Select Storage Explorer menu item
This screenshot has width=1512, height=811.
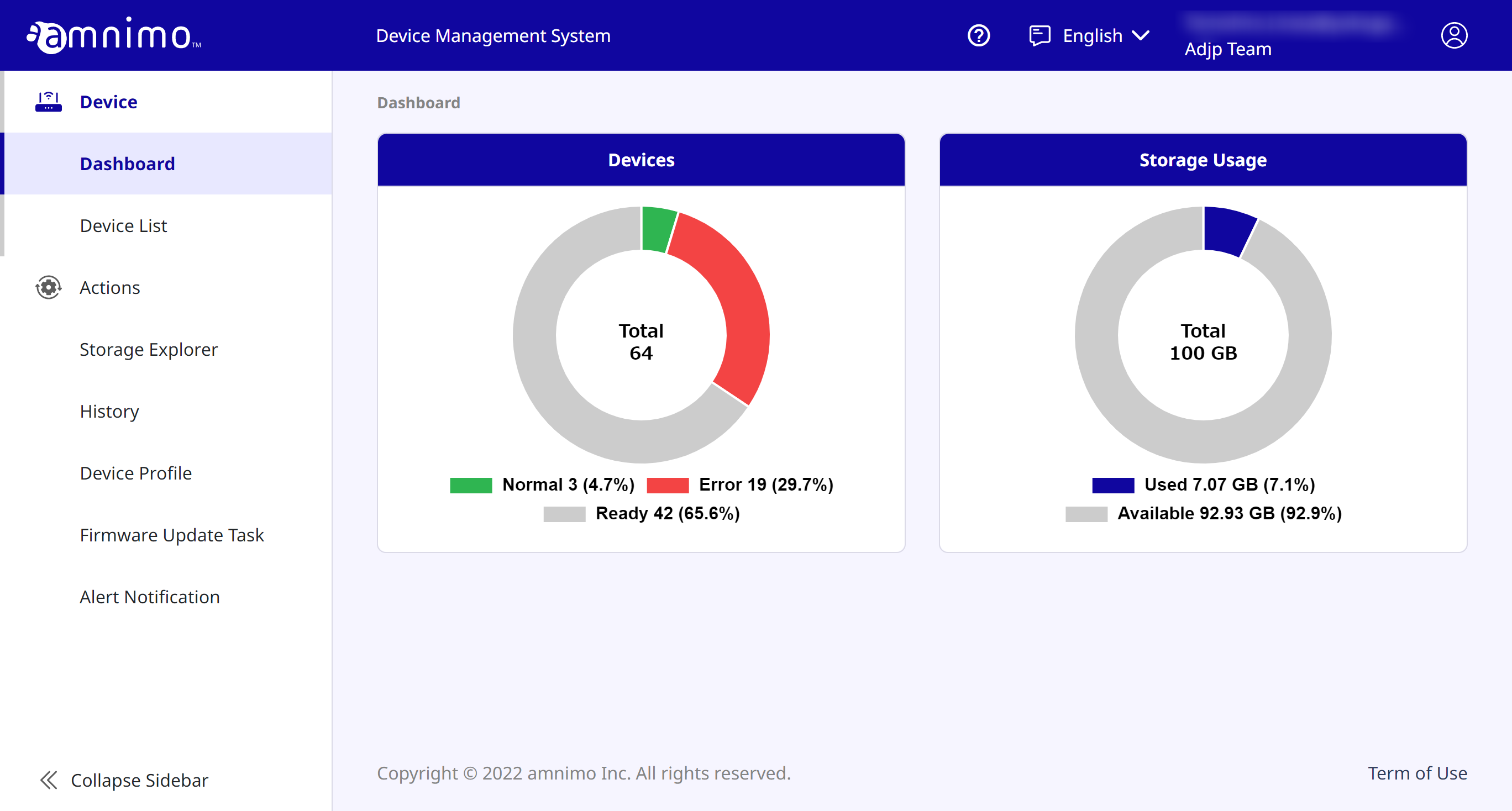click(x=149, y=350)
